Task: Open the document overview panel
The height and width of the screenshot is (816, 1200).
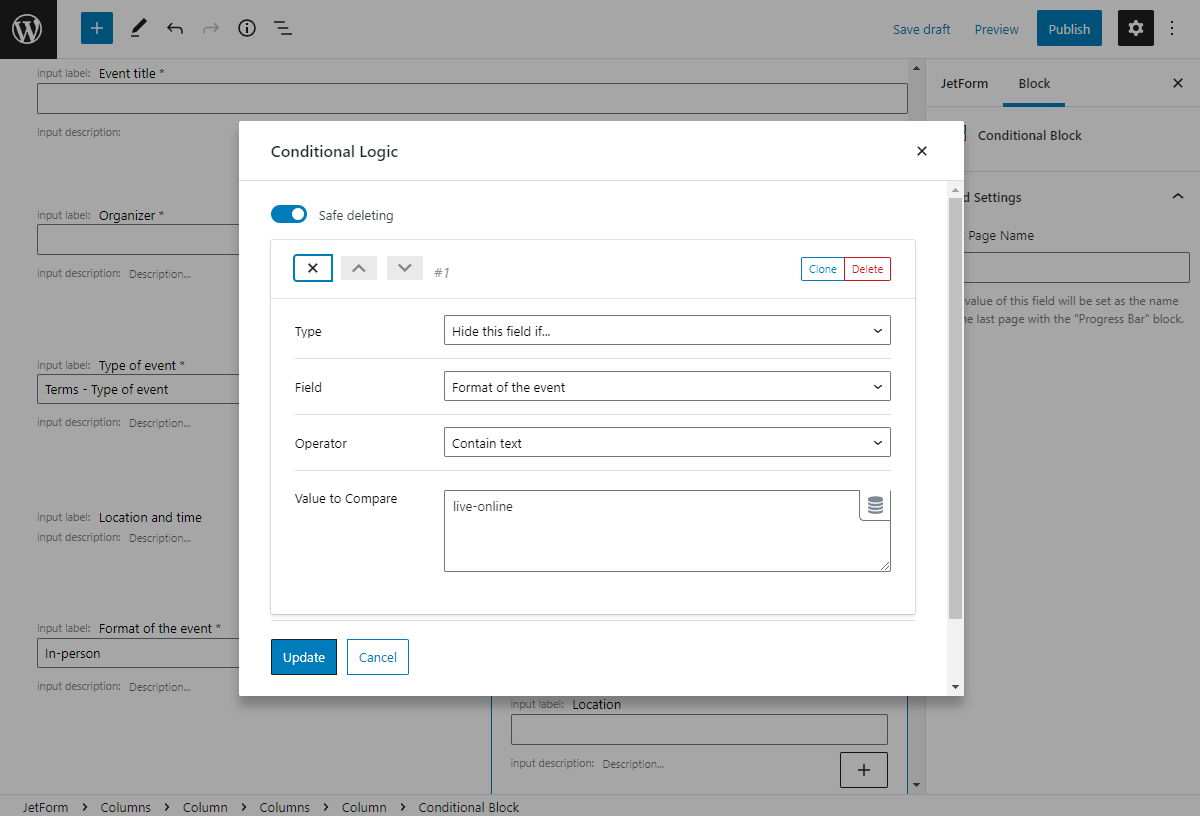Action: 283,28
